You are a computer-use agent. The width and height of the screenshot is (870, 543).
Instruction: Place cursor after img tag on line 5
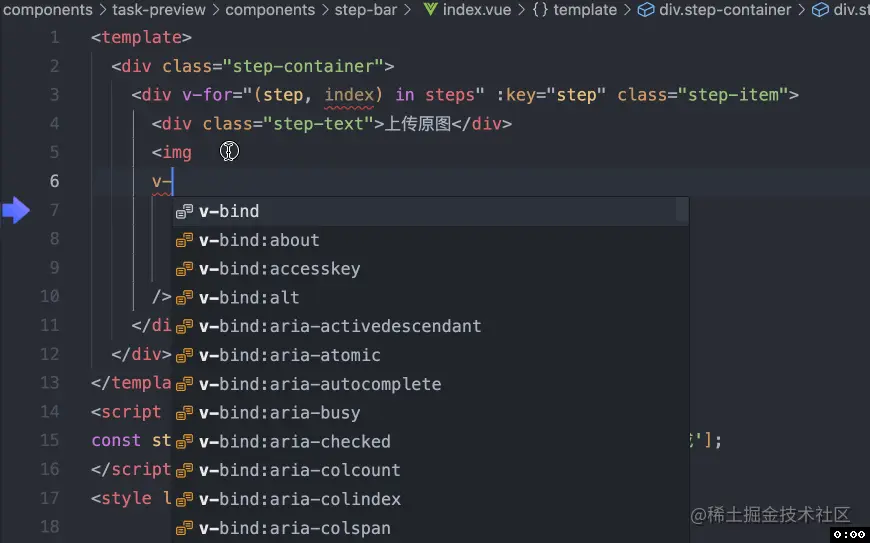click(193, 152)
